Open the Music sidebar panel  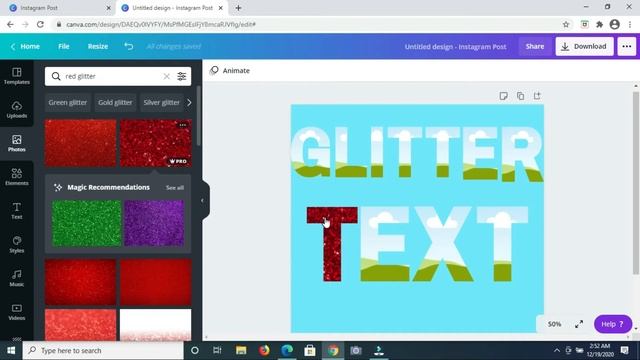[17, 278]
